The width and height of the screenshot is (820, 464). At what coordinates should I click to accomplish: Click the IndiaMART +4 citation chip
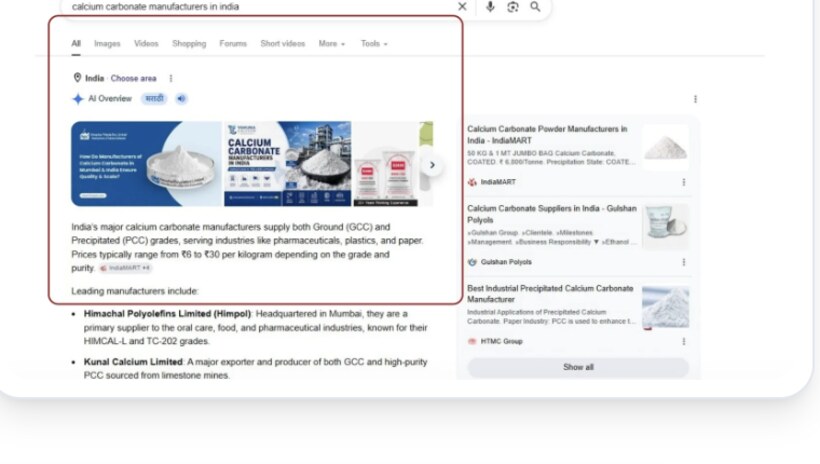pyautogui.click(x=126, y=268)
